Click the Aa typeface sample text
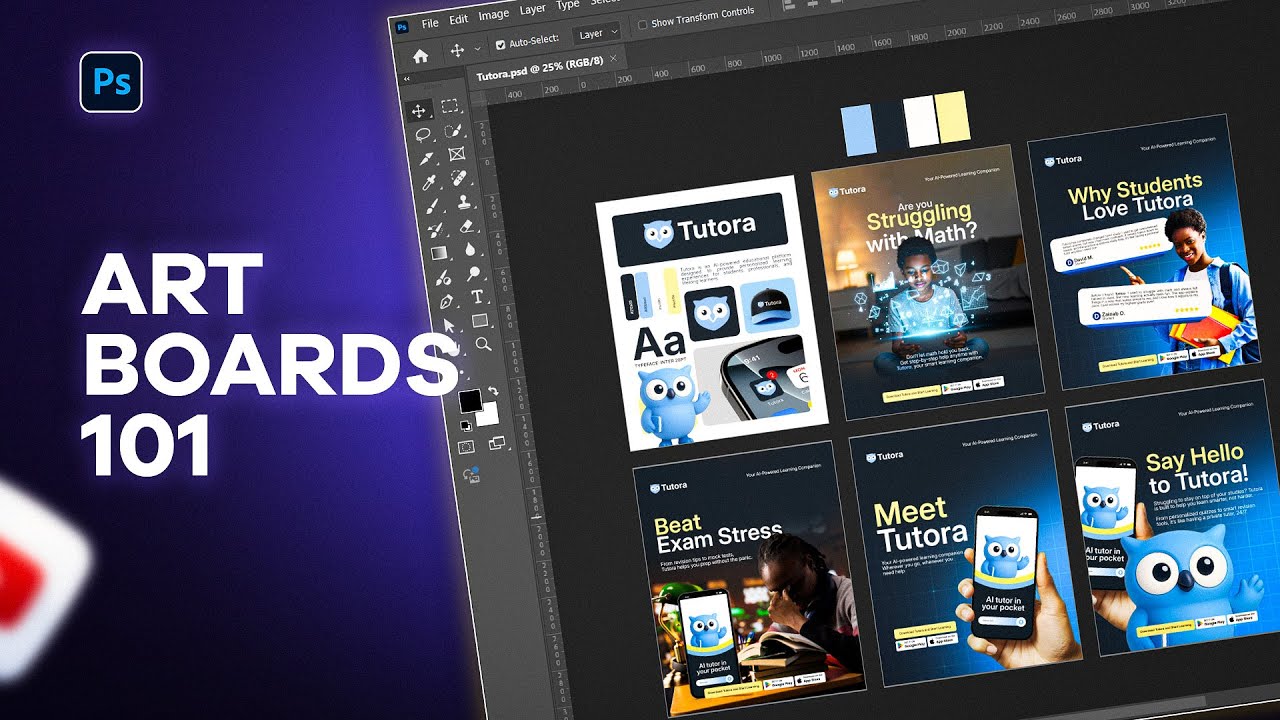The image size is (1280, 720). [661, 342]
